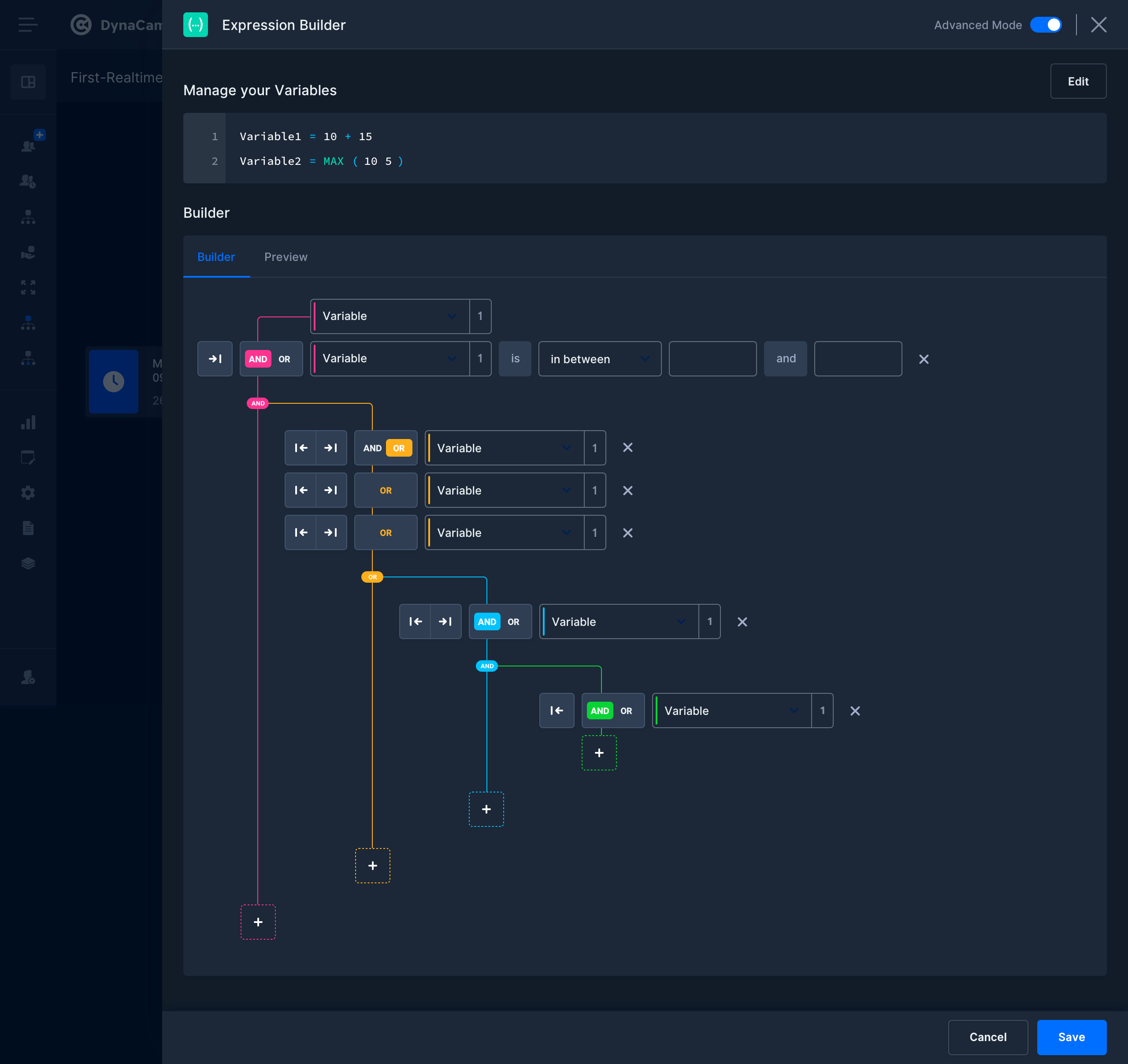The image size is (1128, 1064).
Task: Click the blue plus box to add a condition
Action: tap(486, 809)
